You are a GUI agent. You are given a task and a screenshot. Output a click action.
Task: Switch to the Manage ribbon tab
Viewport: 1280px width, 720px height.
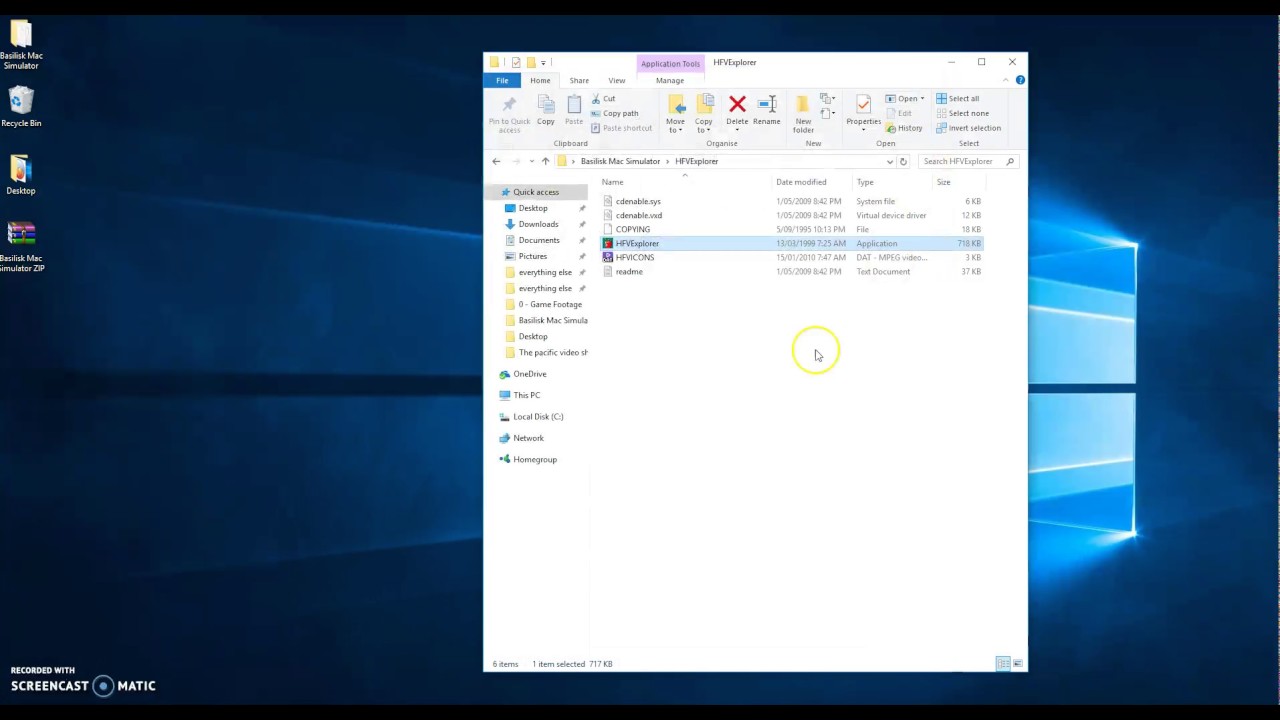point(670,80)
